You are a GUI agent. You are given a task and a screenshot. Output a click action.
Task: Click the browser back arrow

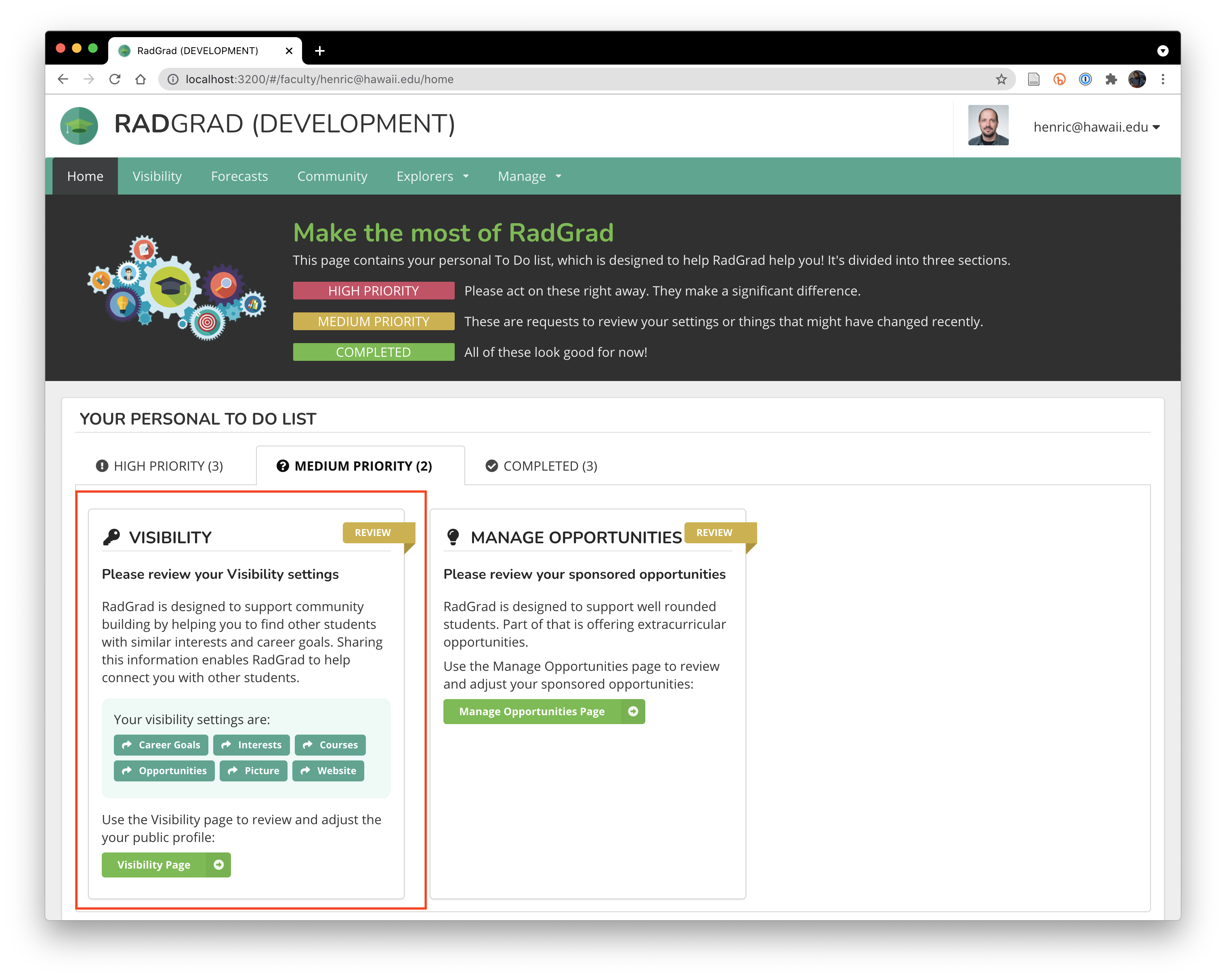pos(63,79)
